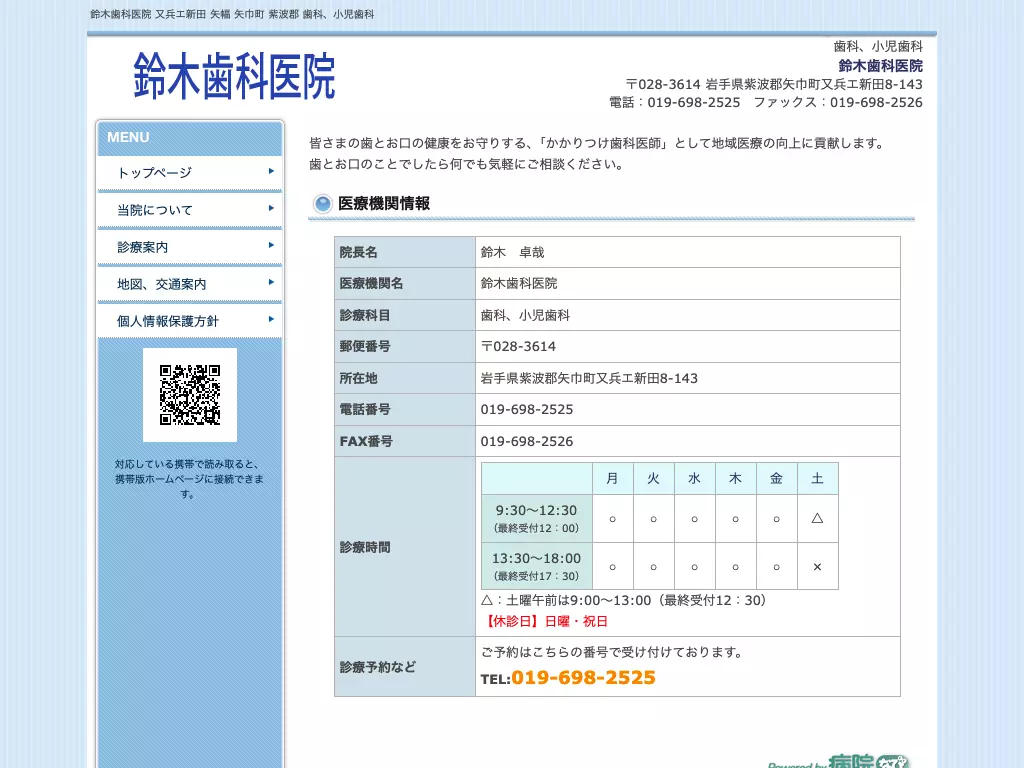Open the 個人情報保護方針 menu item
The height and width of the screenshot is (768, 1024).
point(189,321)
